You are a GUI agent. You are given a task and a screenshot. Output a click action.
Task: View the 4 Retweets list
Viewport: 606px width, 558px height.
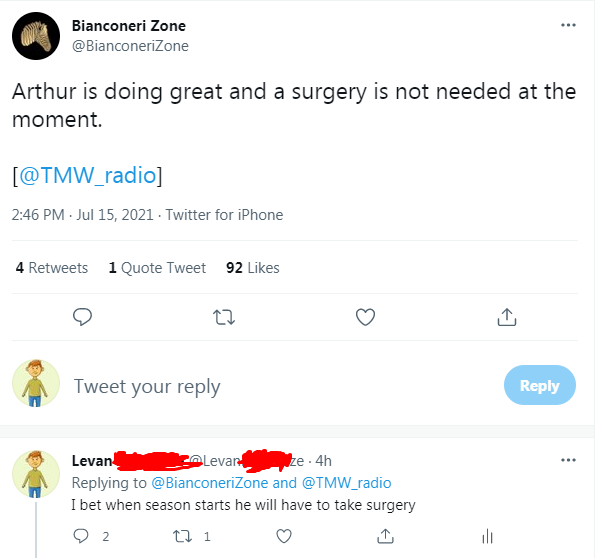coord(52,268)
